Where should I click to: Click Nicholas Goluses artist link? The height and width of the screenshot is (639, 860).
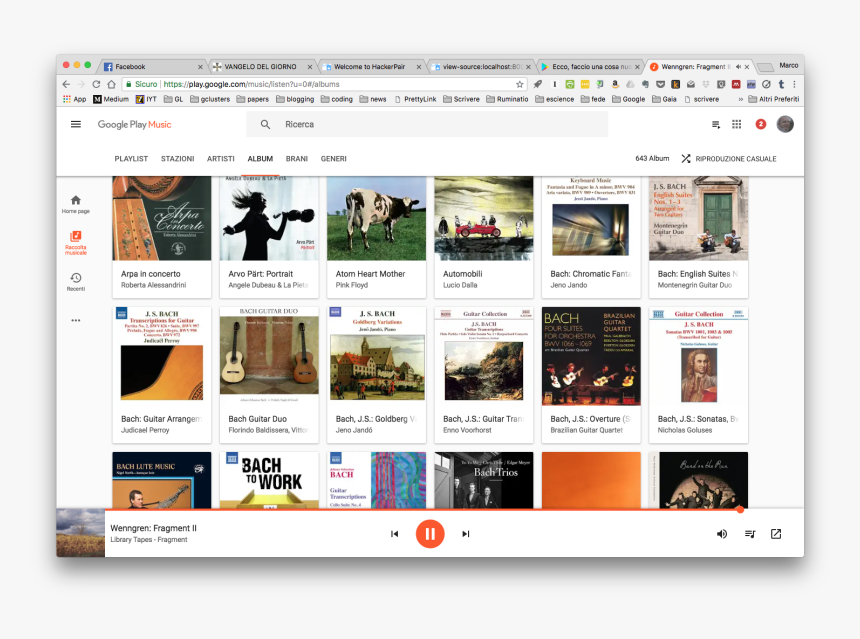[x=684, y=430]
